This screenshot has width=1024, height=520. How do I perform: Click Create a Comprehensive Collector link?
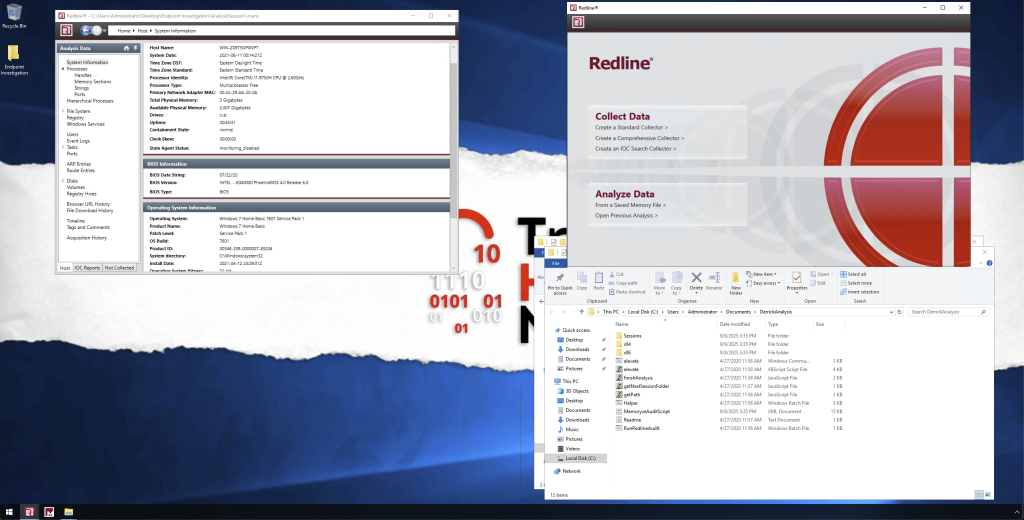tap(639, 138)
